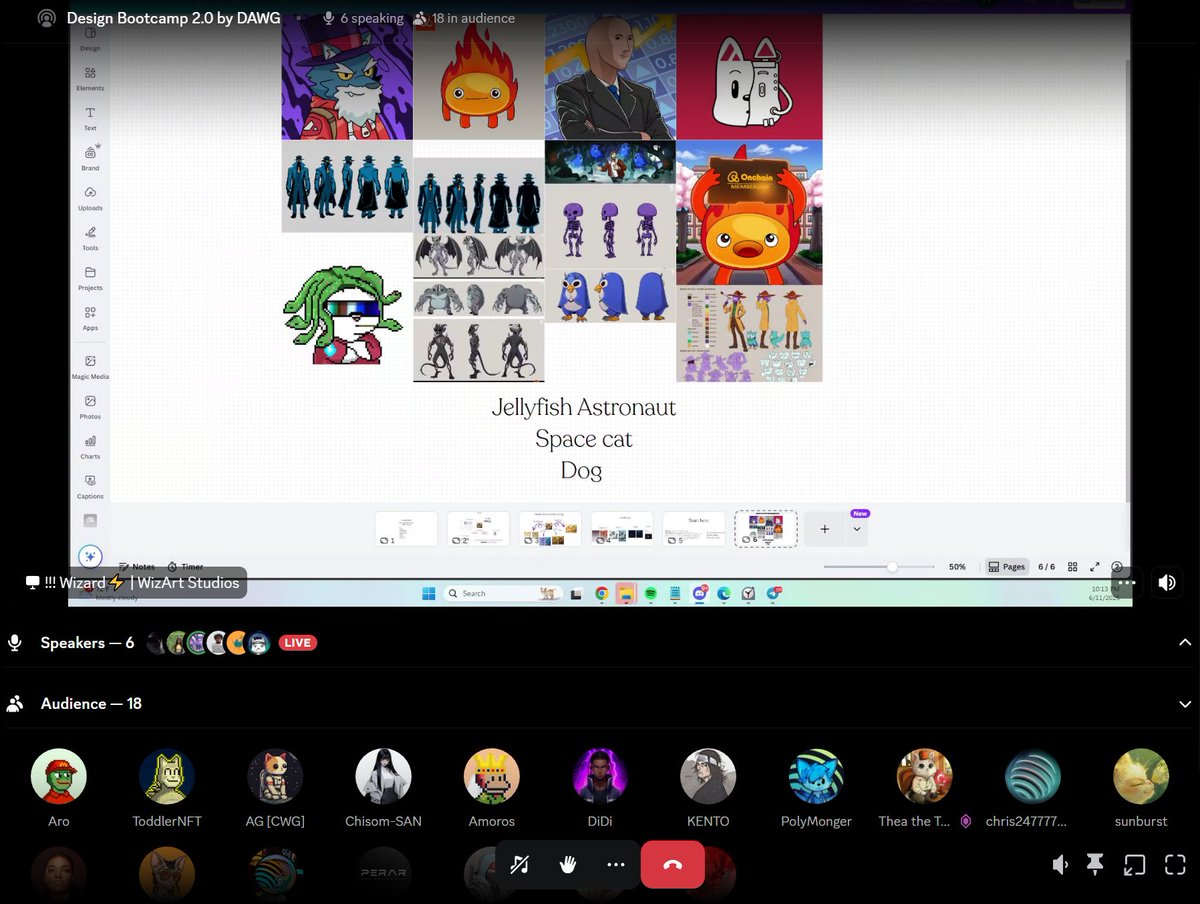1200x904 pixels.
Task: Open Notes in the Canva footer
Action: (x=137, y=567)
